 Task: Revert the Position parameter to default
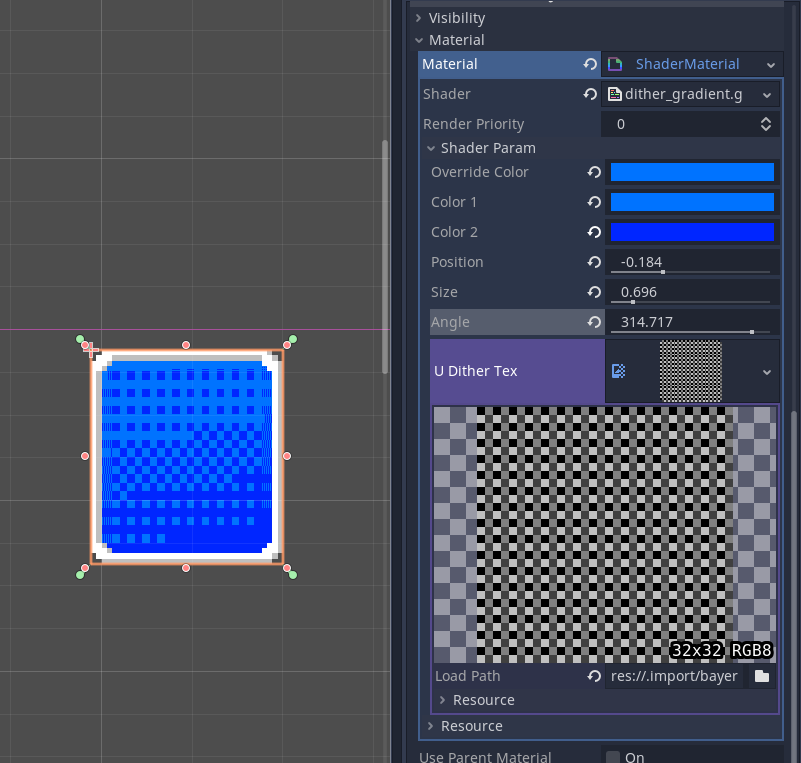(594, 262)
